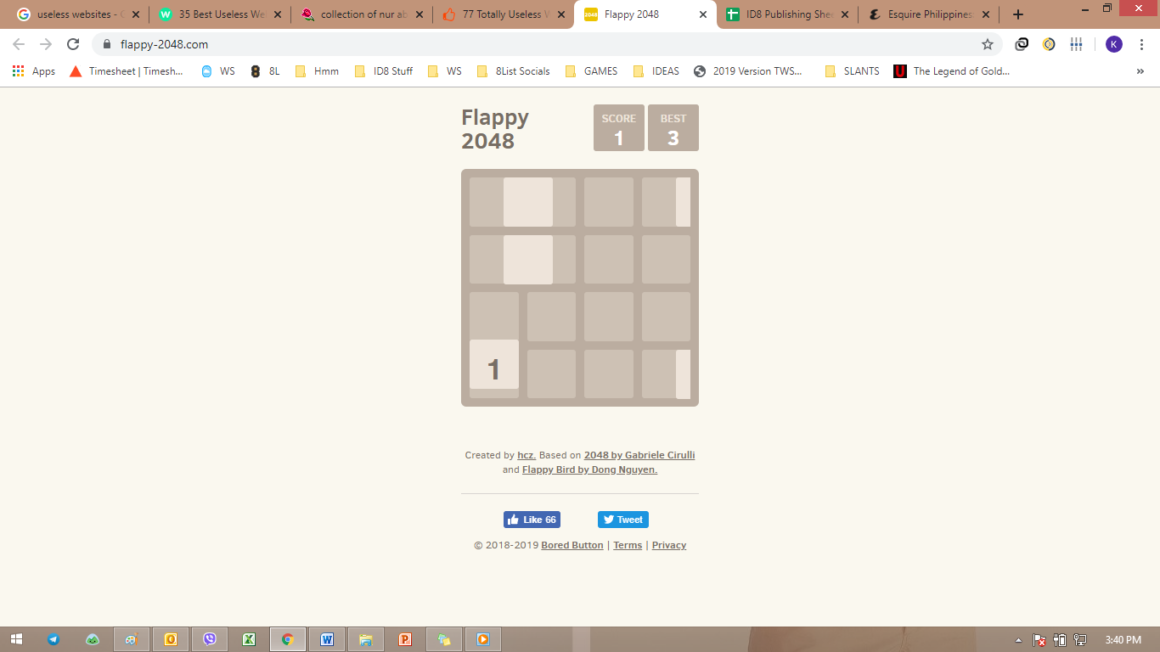Switch to the 'collection of nur ab' tab
The image size is (1160, 652).
(362, 14)
